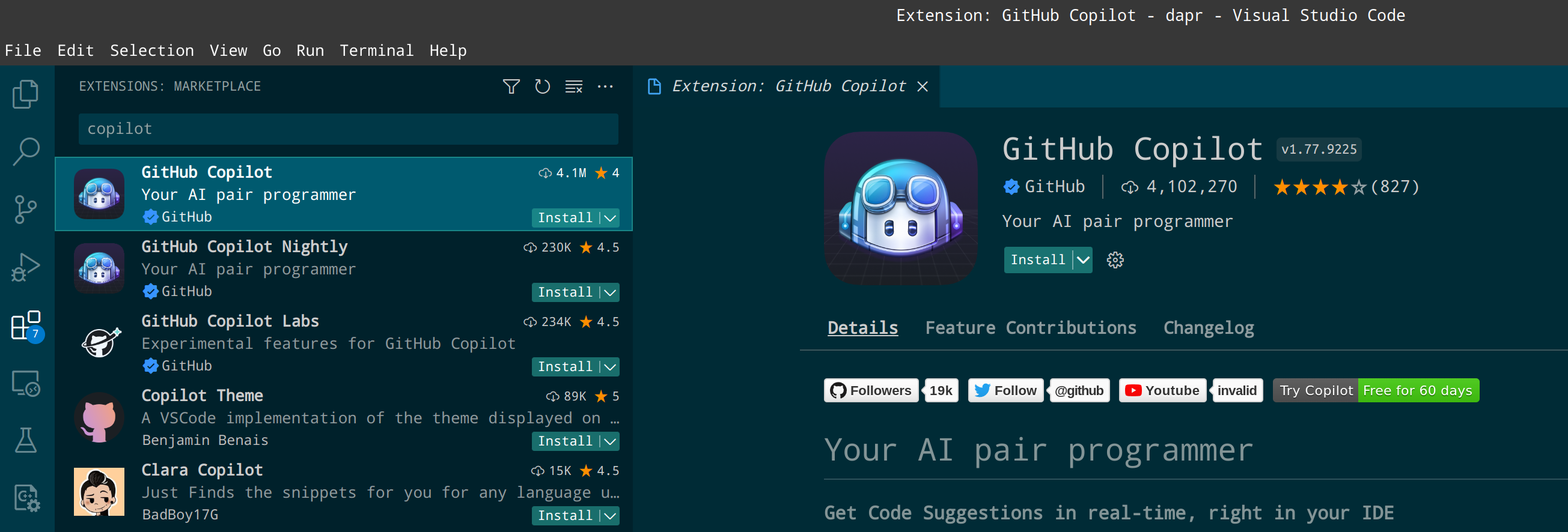The image size is (1568, 532).
Task: Click the GitHub publisher link in details
Action: pos(1054,187)
